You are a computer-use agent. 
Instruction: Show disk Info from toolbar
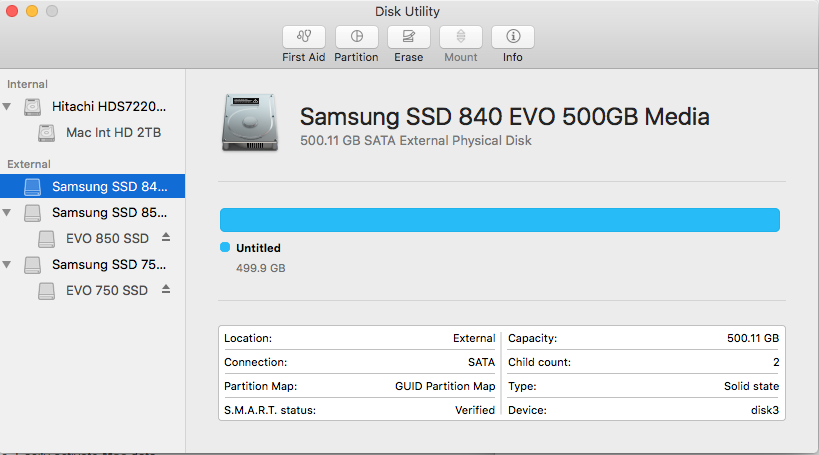coord(513,37)
